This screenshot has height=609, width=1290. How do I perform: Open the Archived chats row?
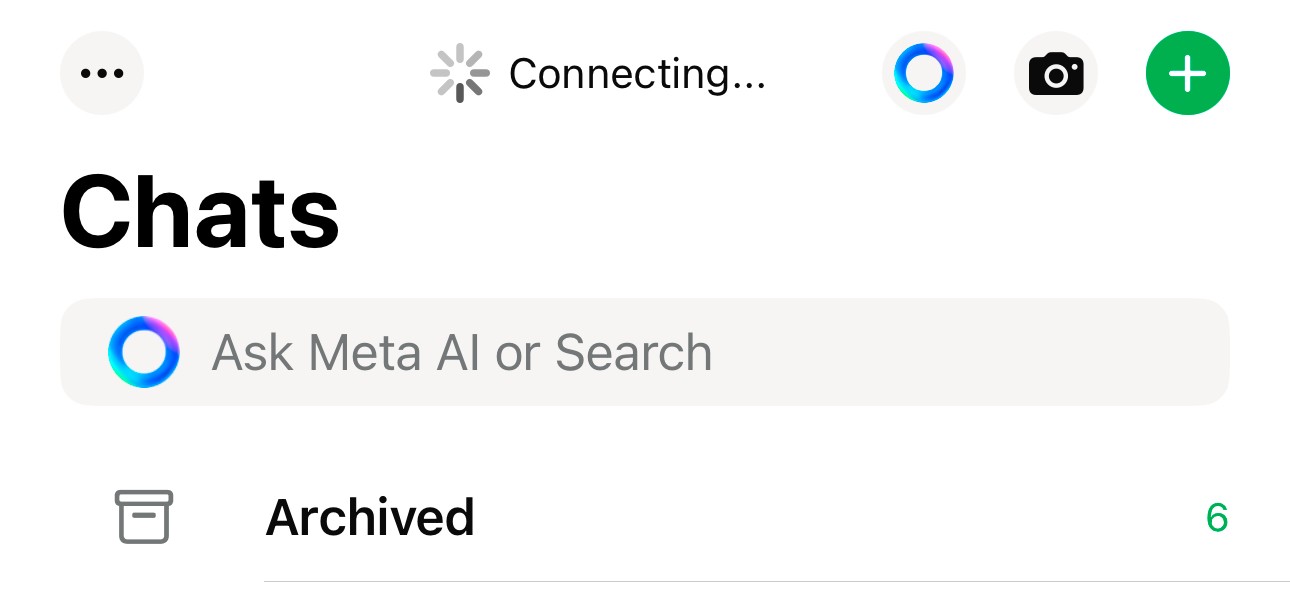645,517
